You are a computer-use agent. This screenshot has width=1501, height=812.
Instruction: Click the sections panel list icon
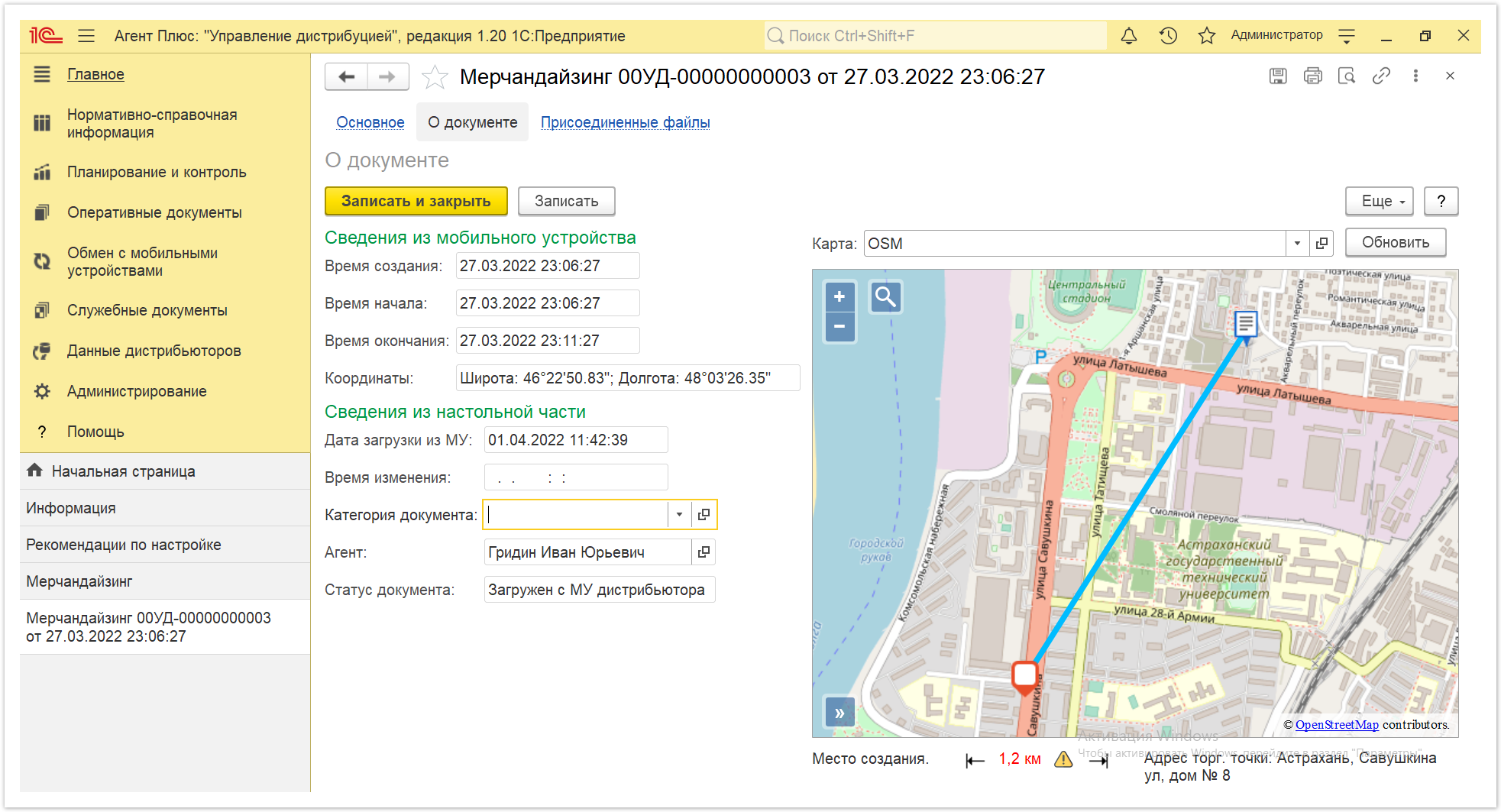tap(42, 74)
